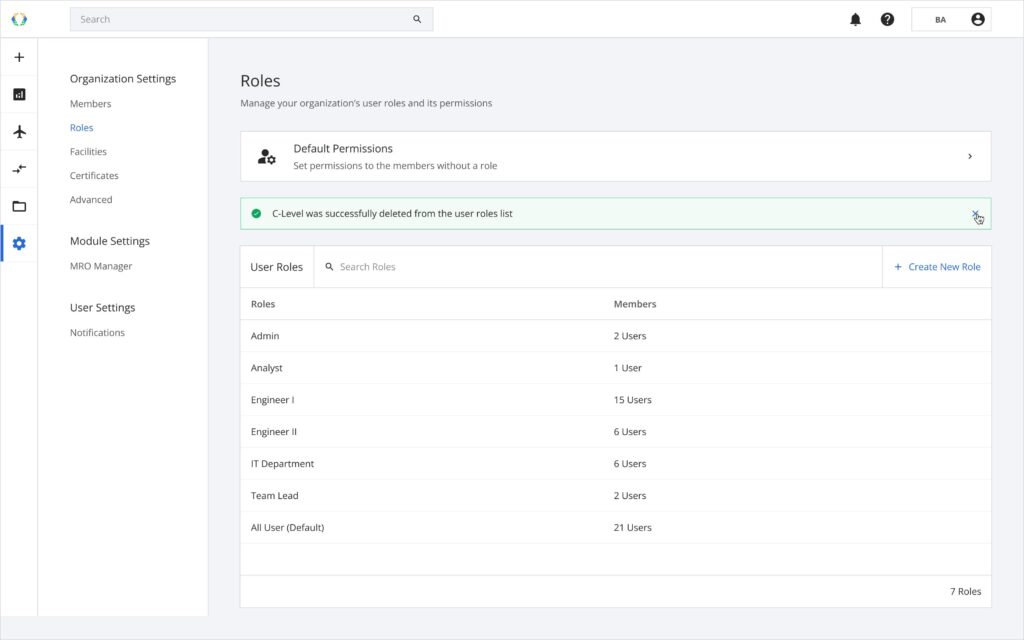Screen dimensions: 1024x640
Task: Open help using the question mark icon
Action: click(x=888, y=18)
